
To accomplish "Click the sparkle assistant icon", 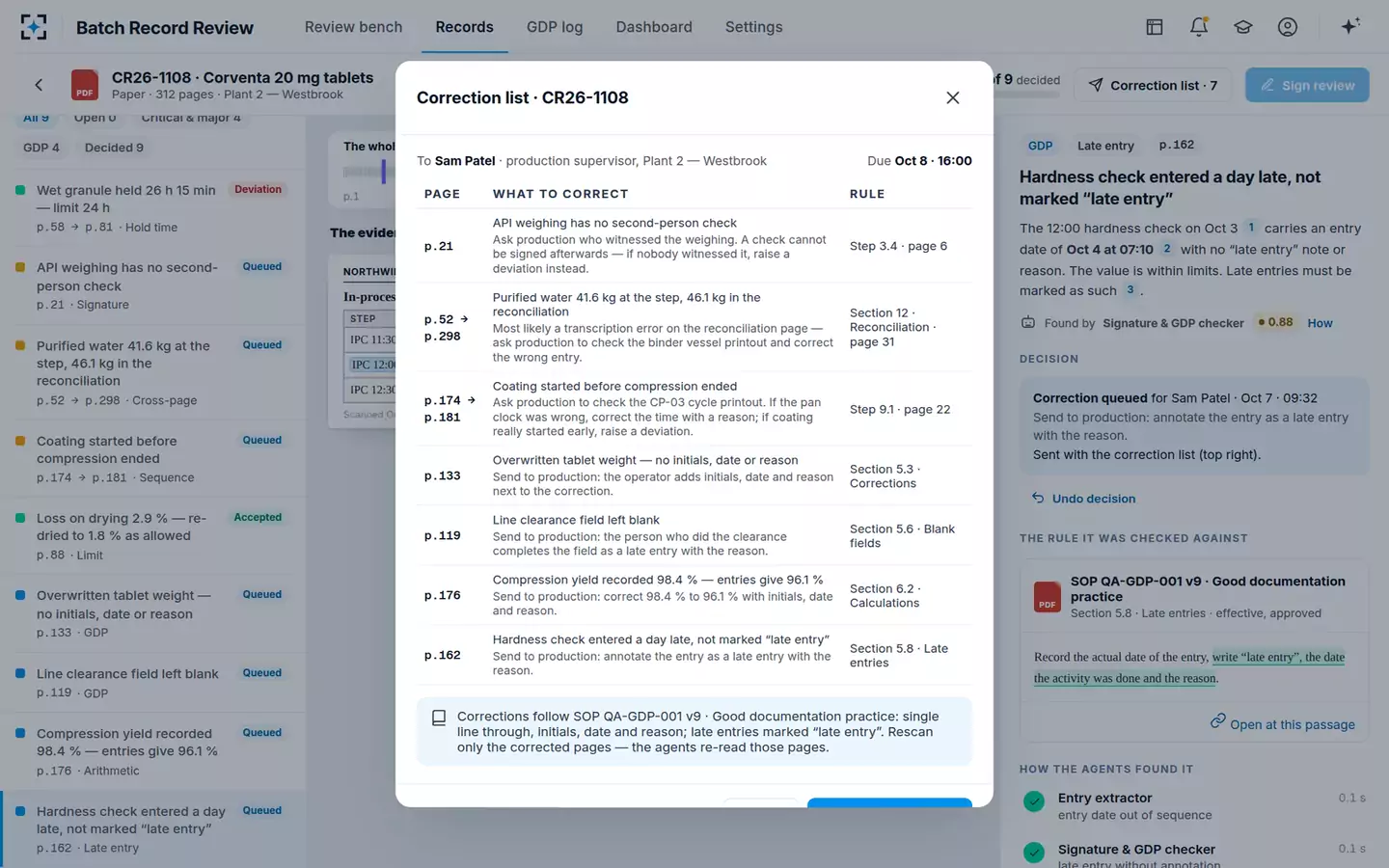I will (1350, 26).
